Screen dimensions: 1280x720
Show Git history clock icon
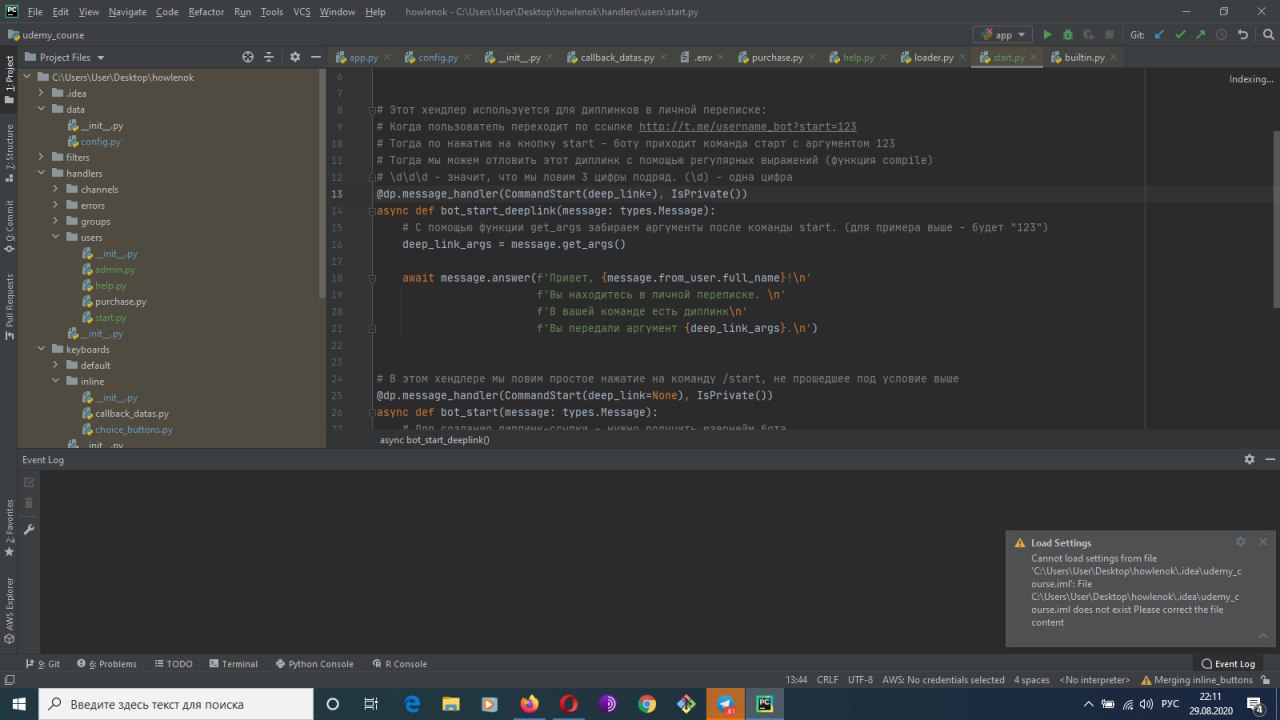(x=1222, y=35)
